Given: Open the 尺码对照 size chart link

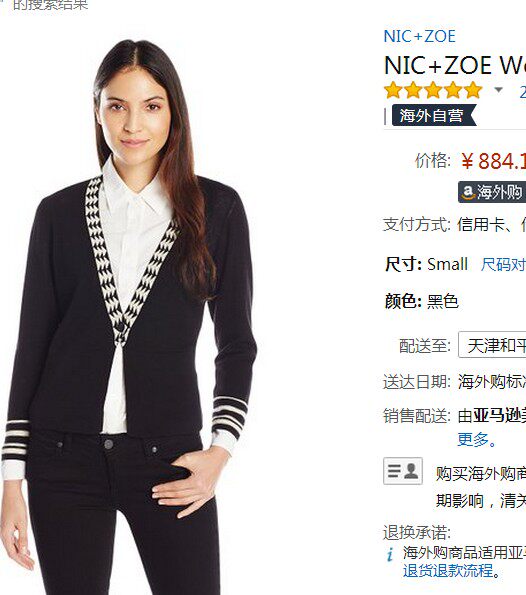Looking at the screenshot, I should (x=503, y=264).
